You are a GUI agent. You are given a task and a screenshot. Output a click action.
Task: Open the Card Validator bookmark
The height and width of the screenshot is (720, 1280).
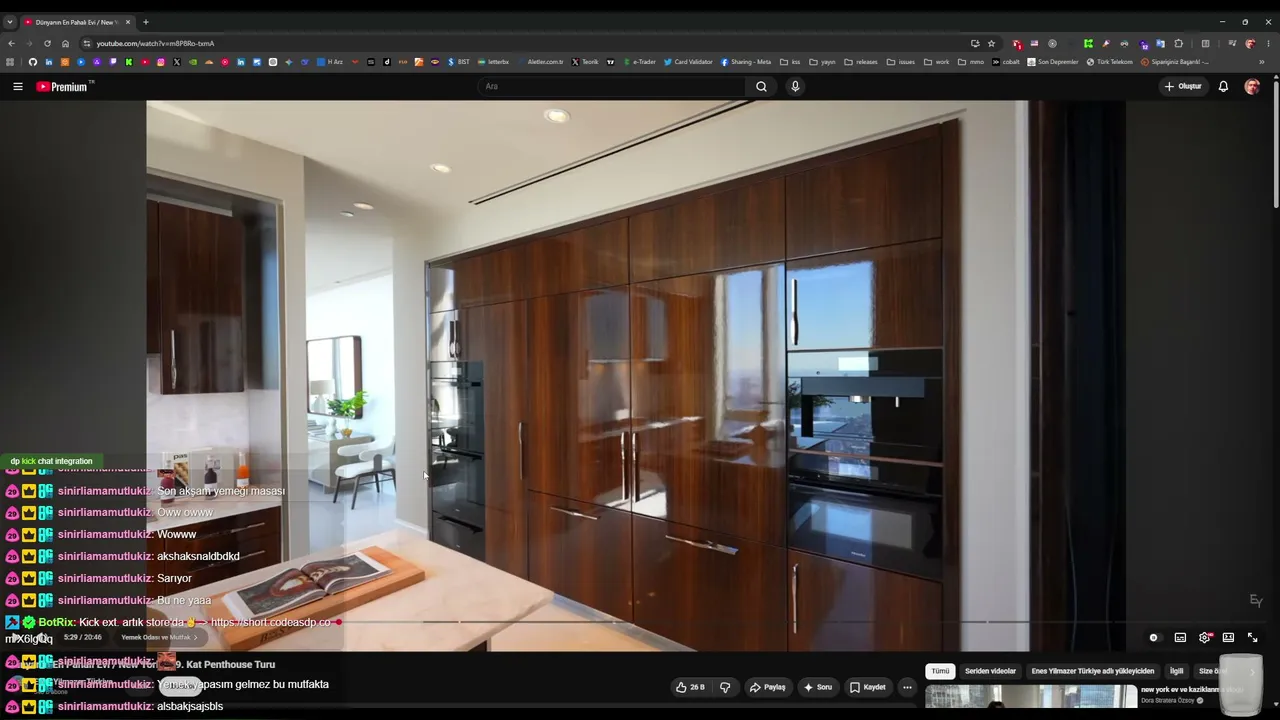688,62
